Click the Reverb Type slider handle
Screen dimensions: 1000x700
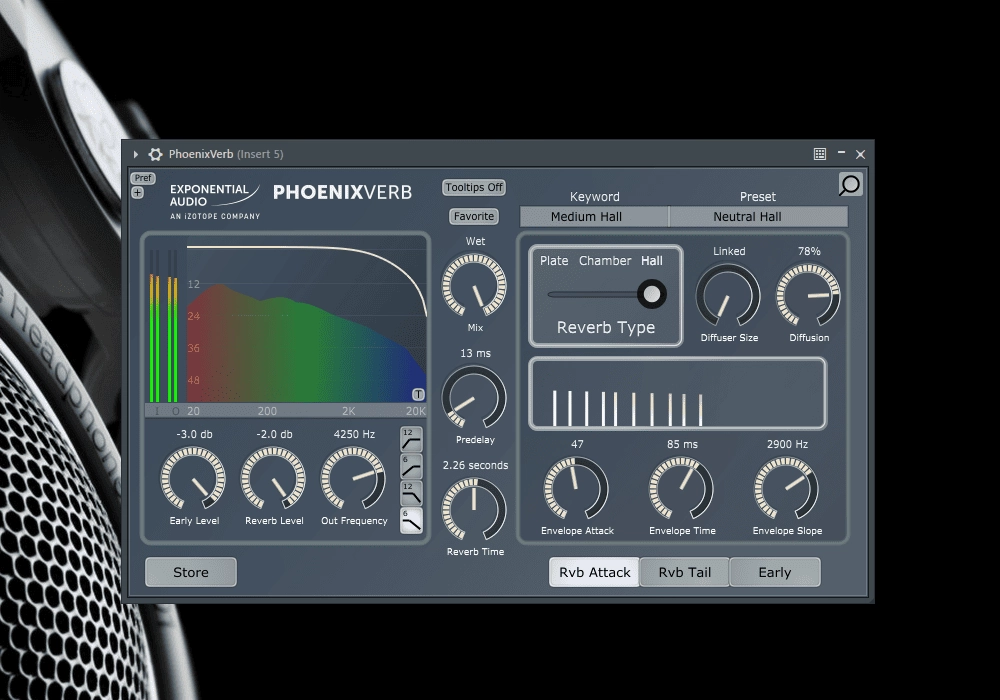coord(652,294)
